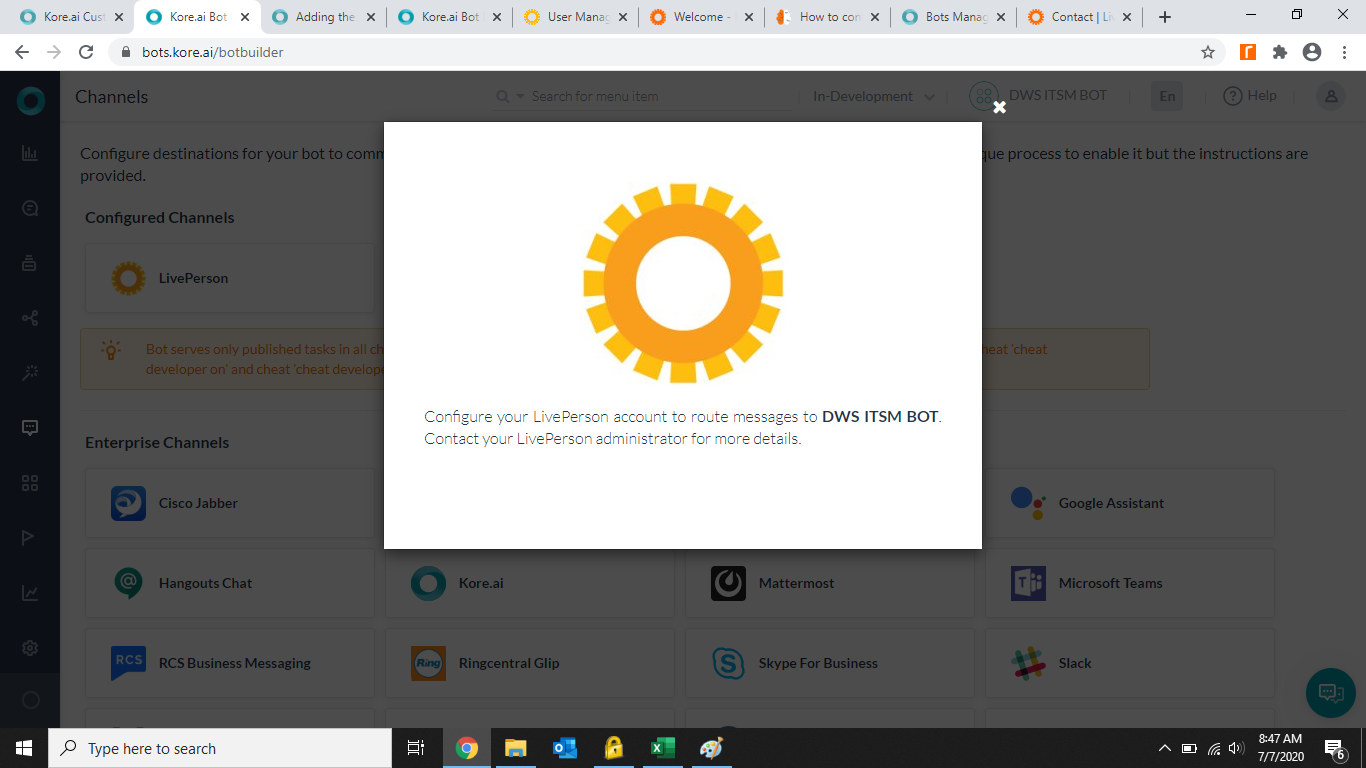Screen dimensions: 1366x768
Task: Open the grid apps icon in sidebar
Action: 30,483
